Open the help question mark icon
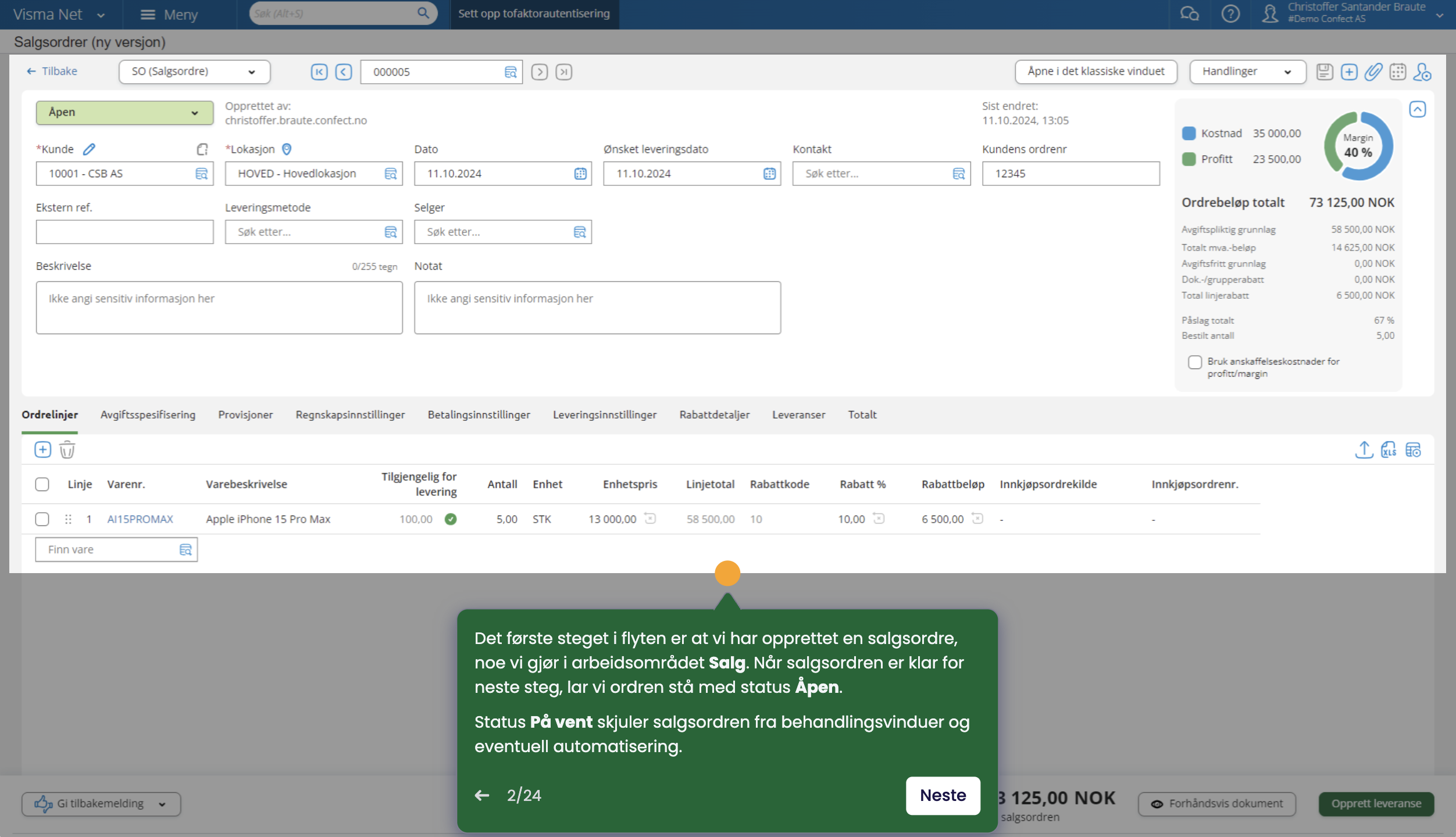 pyautogui.click(x=1230, y=14)
